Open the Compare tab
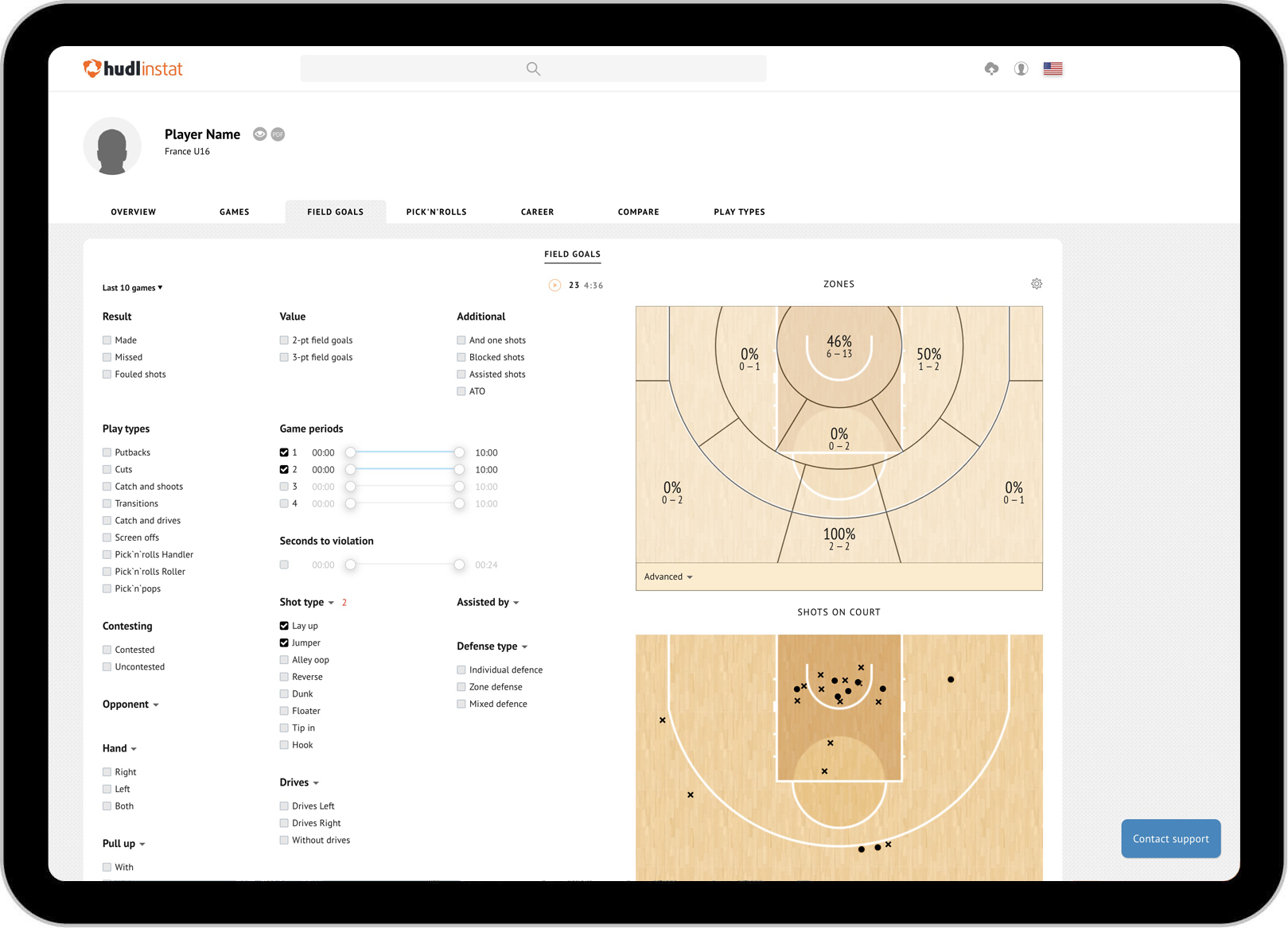1288x928 pixels. (638, 212)
